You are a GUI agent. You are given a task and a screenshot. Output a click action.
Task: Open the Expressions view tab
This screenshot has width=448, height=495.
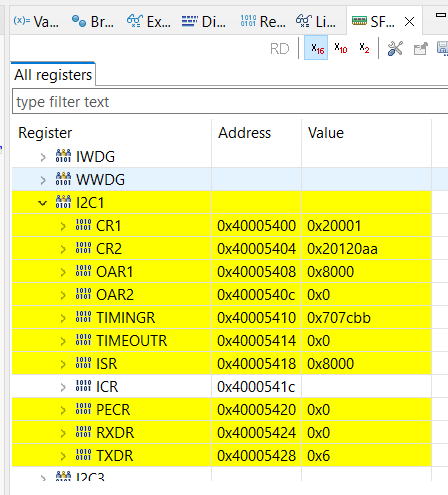(149, 22)
